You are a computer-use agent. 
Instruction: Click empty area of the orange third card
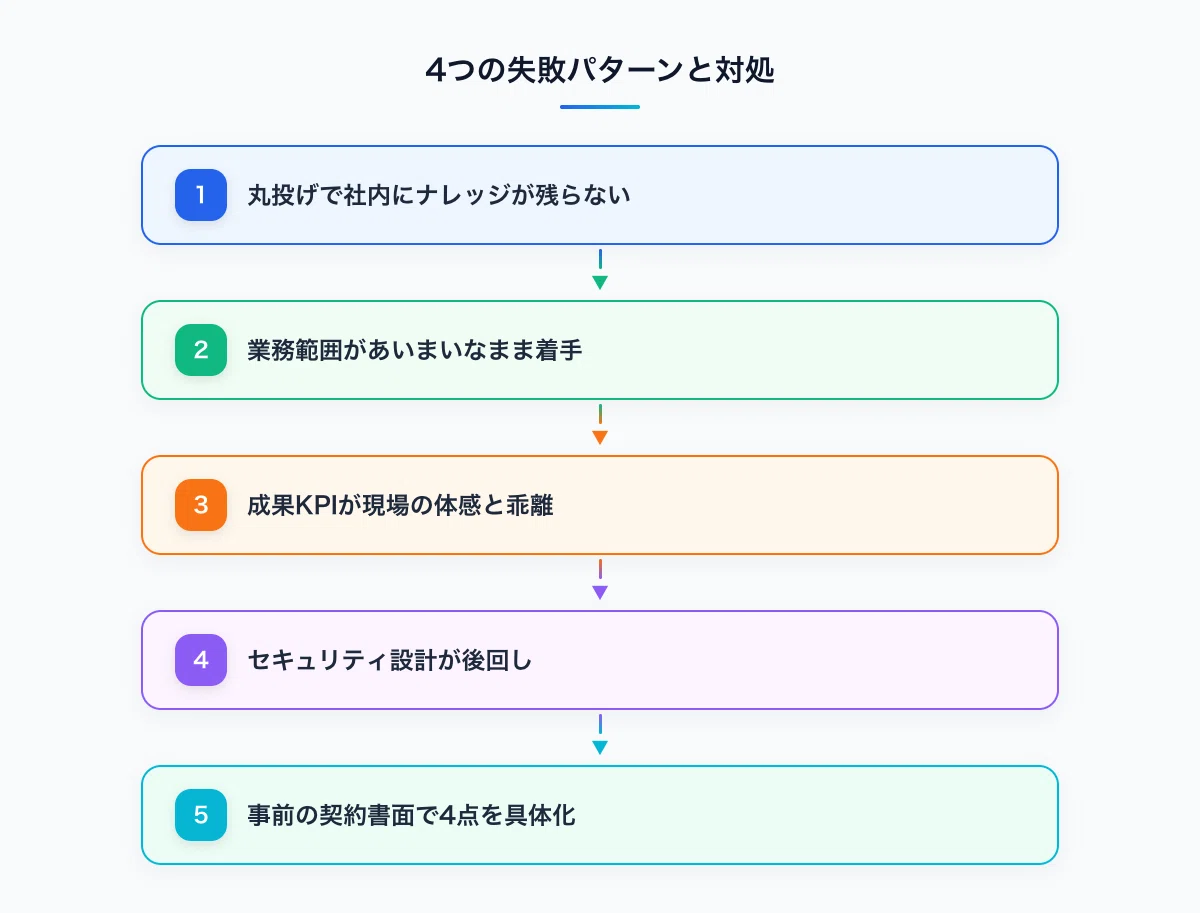(x=850, y=505)
